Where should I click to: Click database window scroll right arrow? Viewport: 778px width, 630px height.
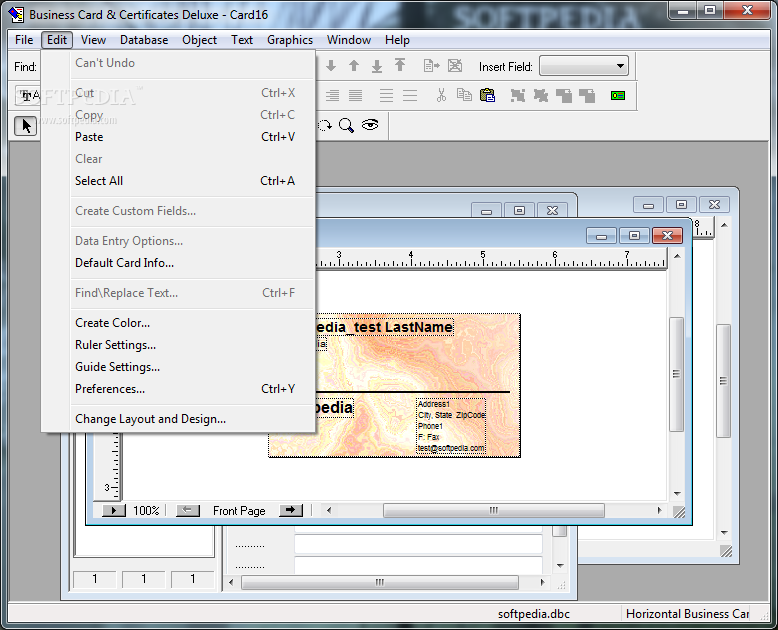[x=542, y=582]
